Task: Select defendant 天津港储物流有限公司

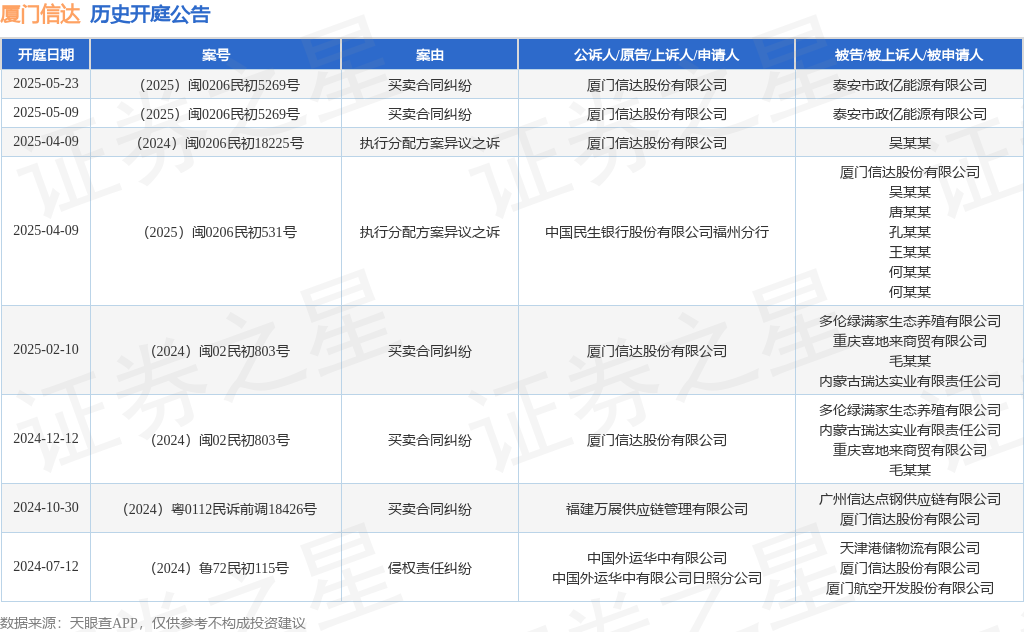Action: pyautogui.click(x=909, y=548)
